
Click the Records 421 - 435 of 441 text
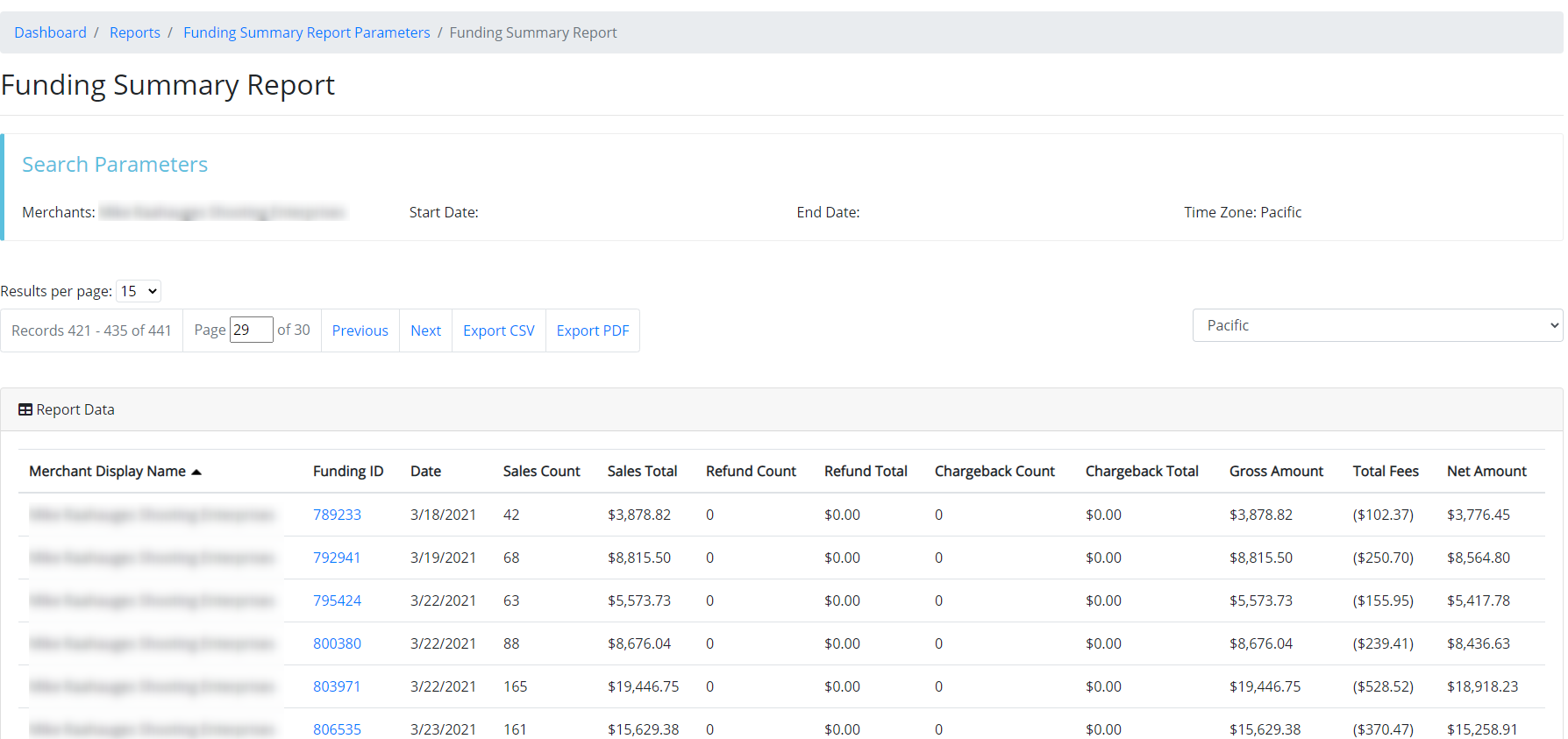tap(91, 330)
